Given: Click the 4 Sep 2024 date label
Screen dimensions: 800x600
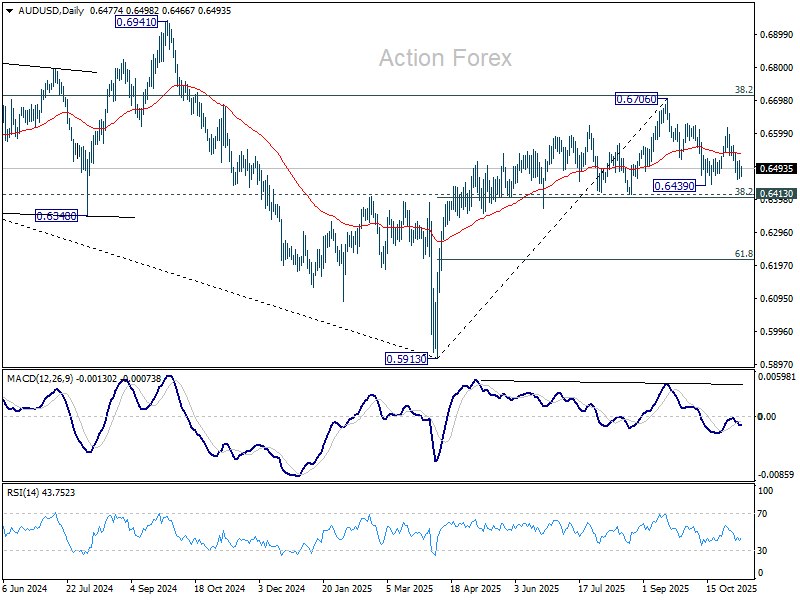Looking at the screenshot, I should click(x=154, y=590).
